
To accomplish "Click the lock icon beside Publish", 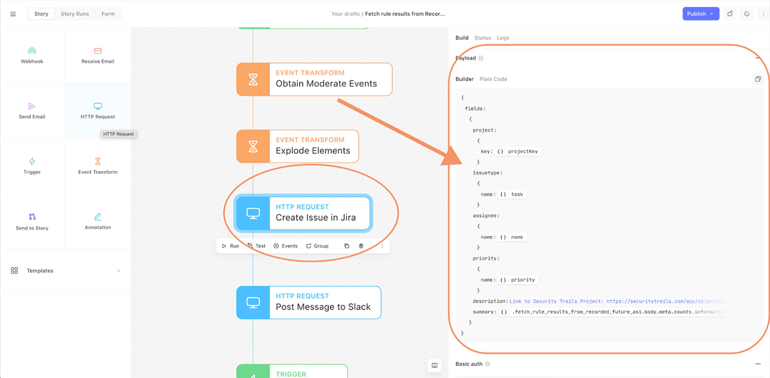I will (730, 14).
